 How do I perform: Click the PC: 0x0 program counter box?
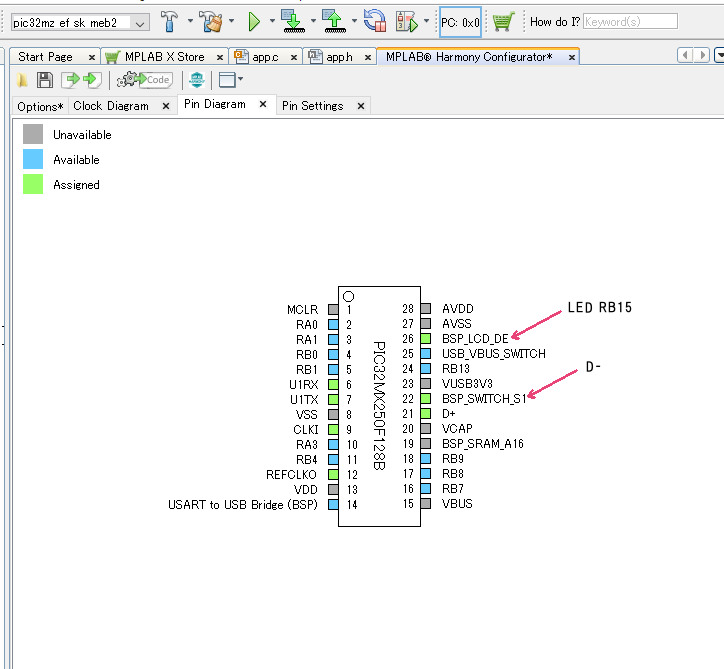click(x=460, y=22)
